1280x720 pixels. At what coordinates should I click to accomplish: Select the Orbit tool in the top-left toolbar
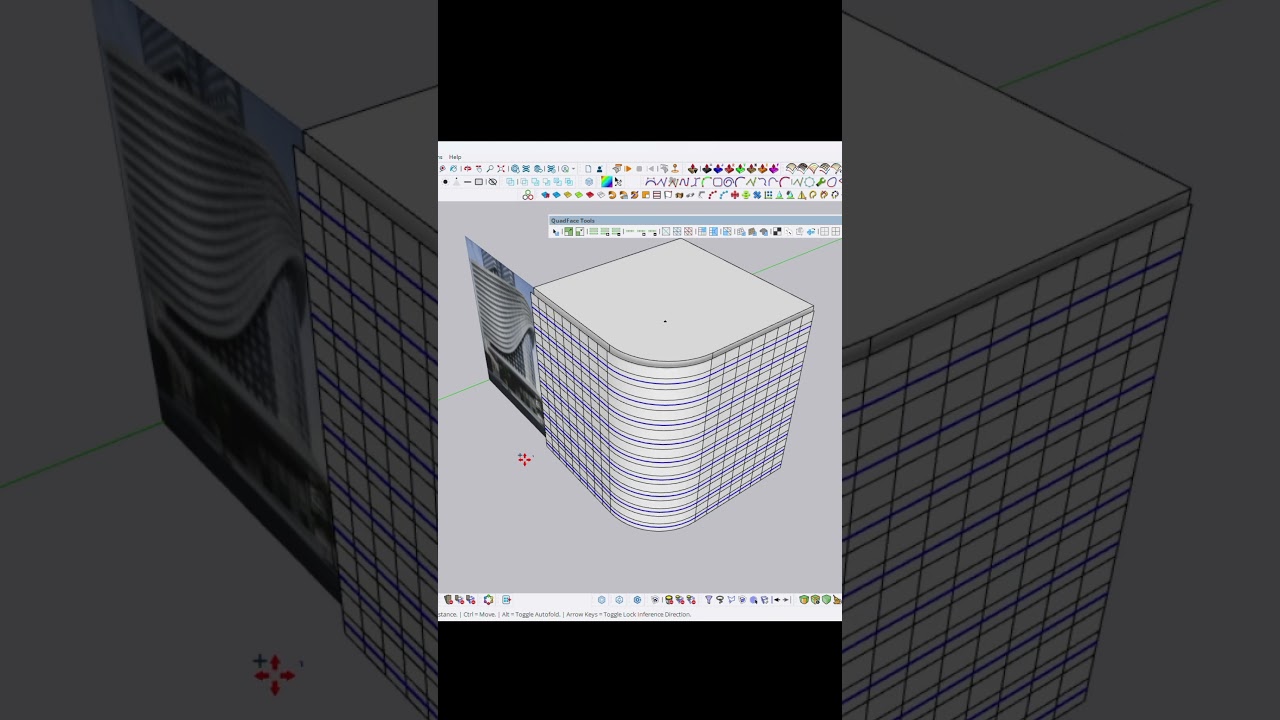tap(468, 169)
